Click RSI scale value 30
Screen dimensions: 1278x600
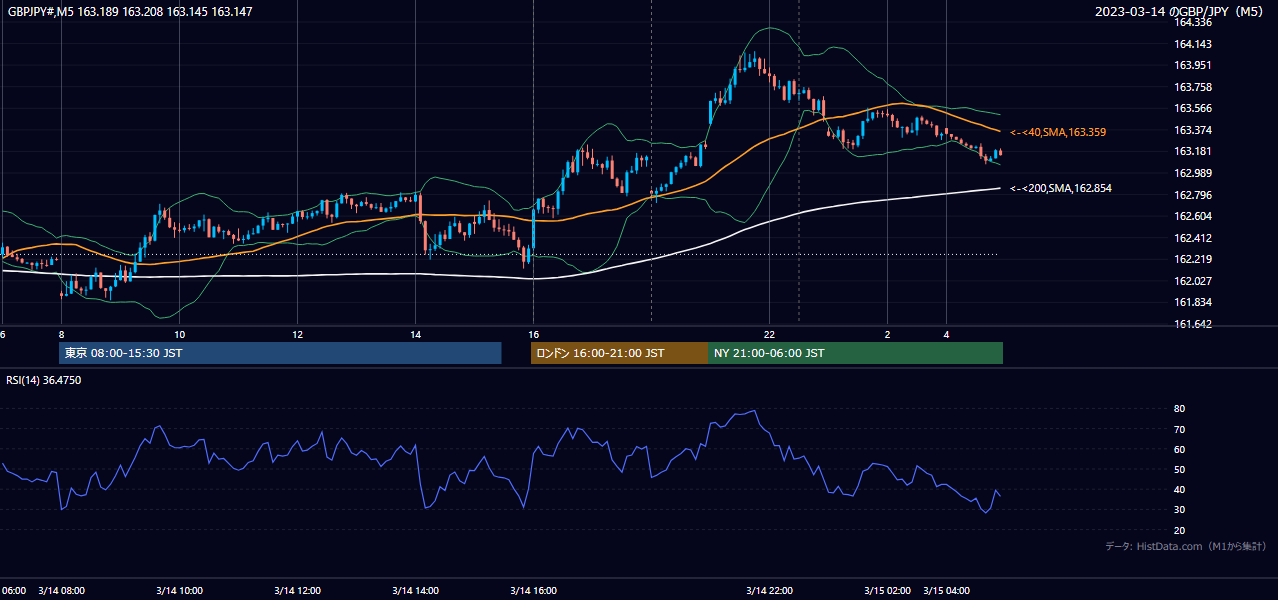pyautogui.click(x=1180, y=510)
